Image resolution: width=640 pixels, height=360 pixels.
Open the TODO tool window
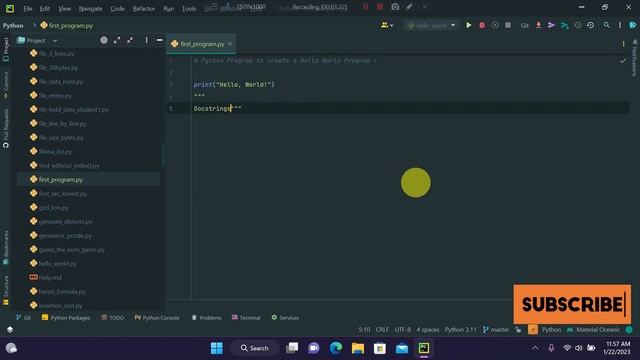click(x=112, y=318)
